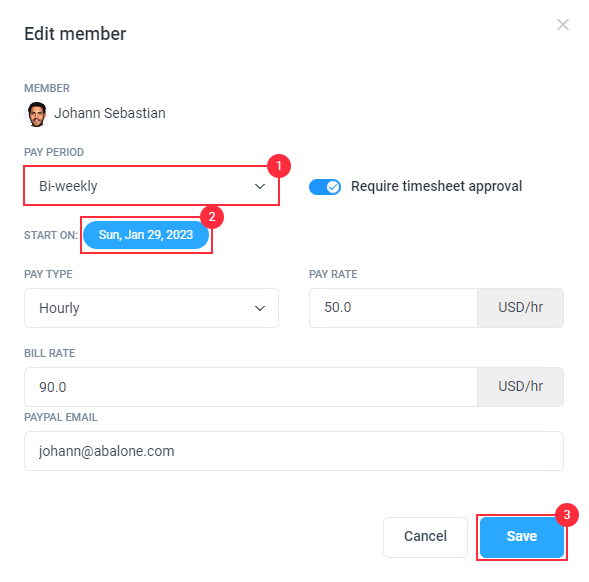Save the member changes

click(521, 537)
